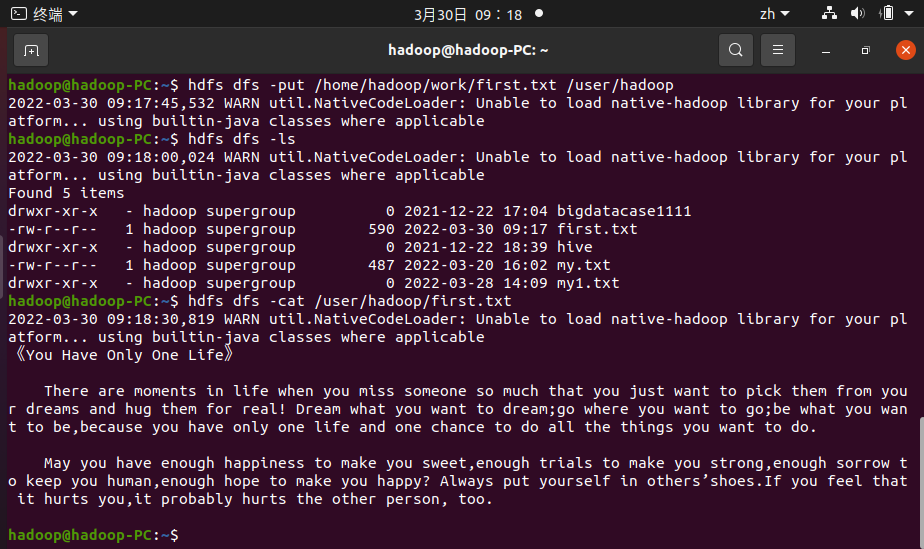Viewport: 924px width, 549px height.
Task: Click the hadoop@hadoop-PC window title
Action: tap(468, 50)
